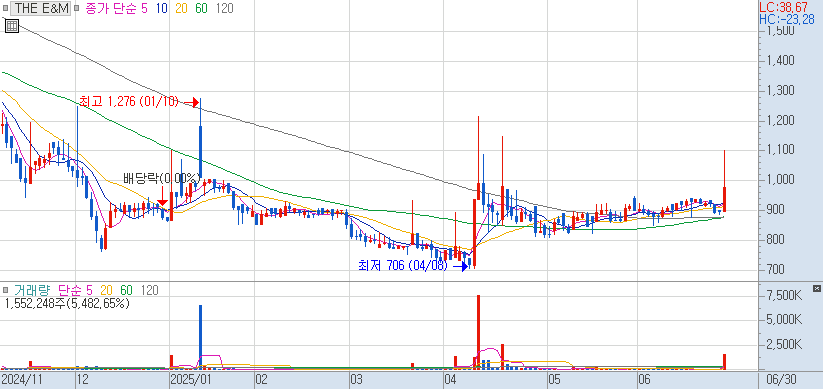
Task: Click the 2024/11 date axis label
Action: (x=22, y=379)
